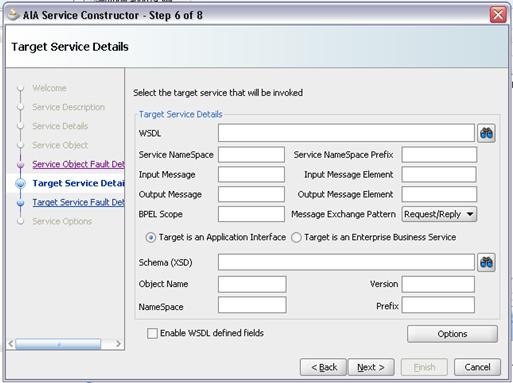Image resolution: width=513 pixels, height=383 pixels.
Task: Click the Service Object Fault step bullet
Action: pyautogui.click(x=21, y=164)
